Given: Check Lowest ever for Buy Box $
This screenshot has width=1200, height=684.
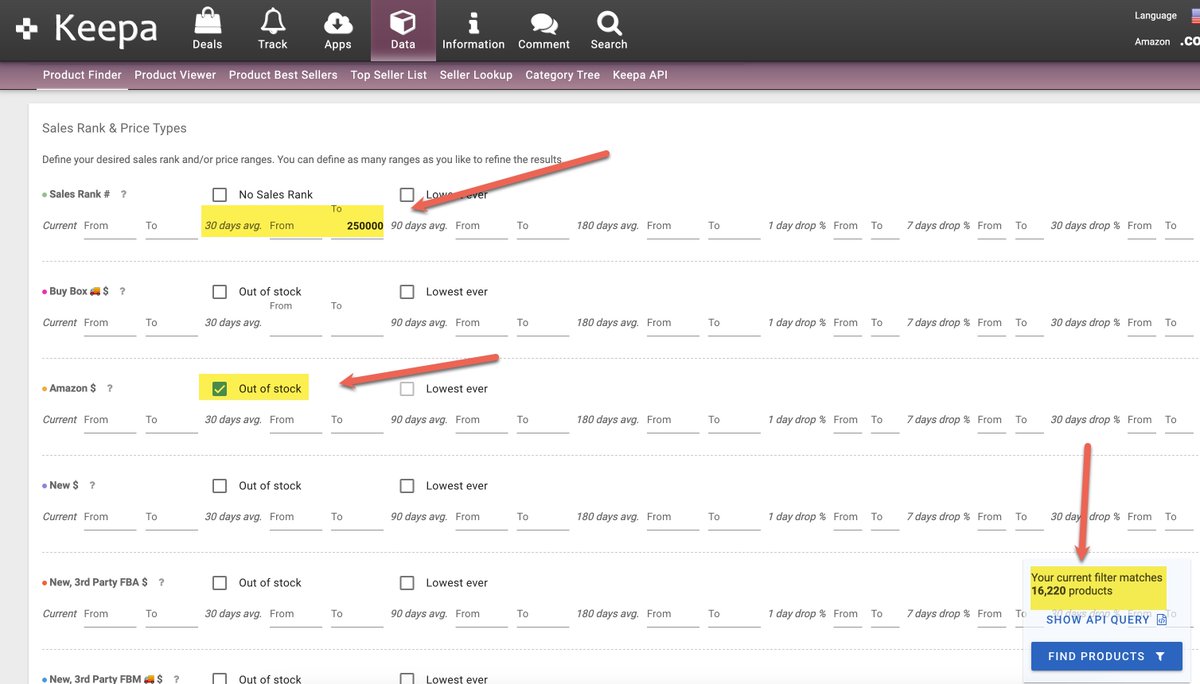Looking at the screenshot, I should point(407,292).
